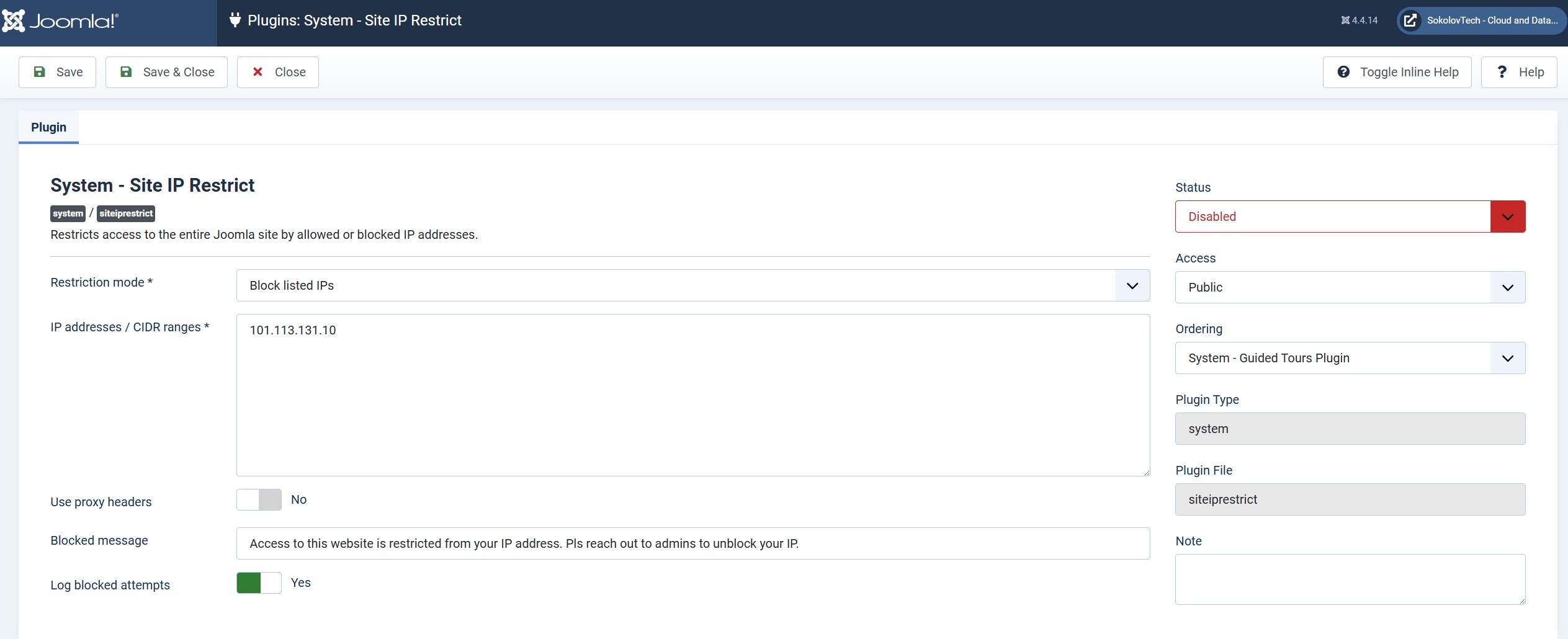Click into the IP addresses / CIDR ranges textarea
Screen dimensions: 1568x639
693,395
